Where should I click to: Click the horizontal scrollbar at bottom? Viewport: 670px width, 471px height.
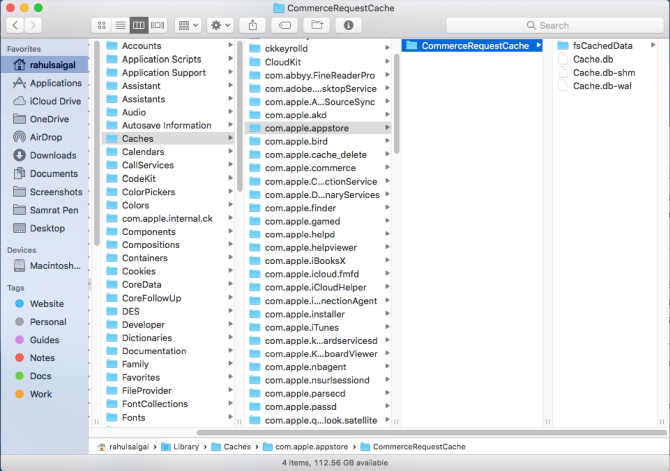[x=432, y=433]
